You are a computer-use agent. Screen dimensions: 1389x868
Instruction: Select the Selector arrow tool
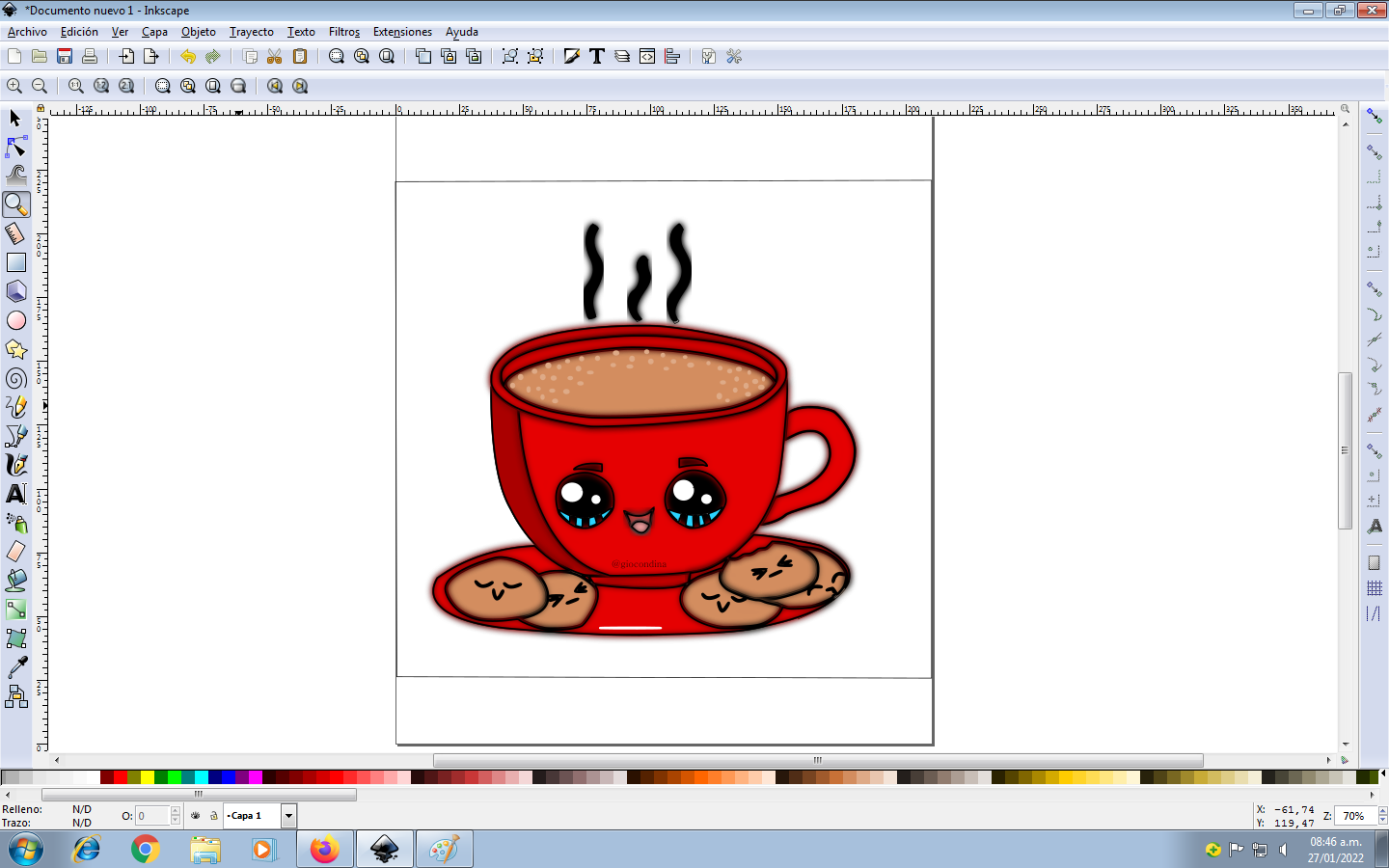click(x=15, y=118)
